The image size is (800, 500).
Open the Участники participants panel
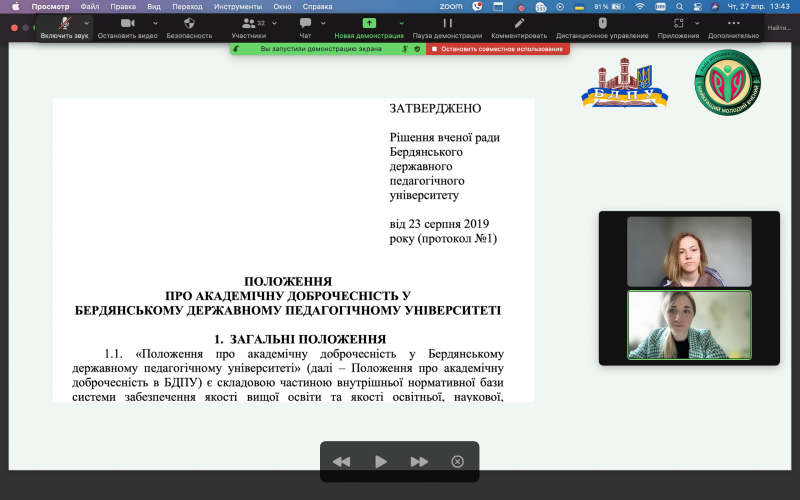249,23
